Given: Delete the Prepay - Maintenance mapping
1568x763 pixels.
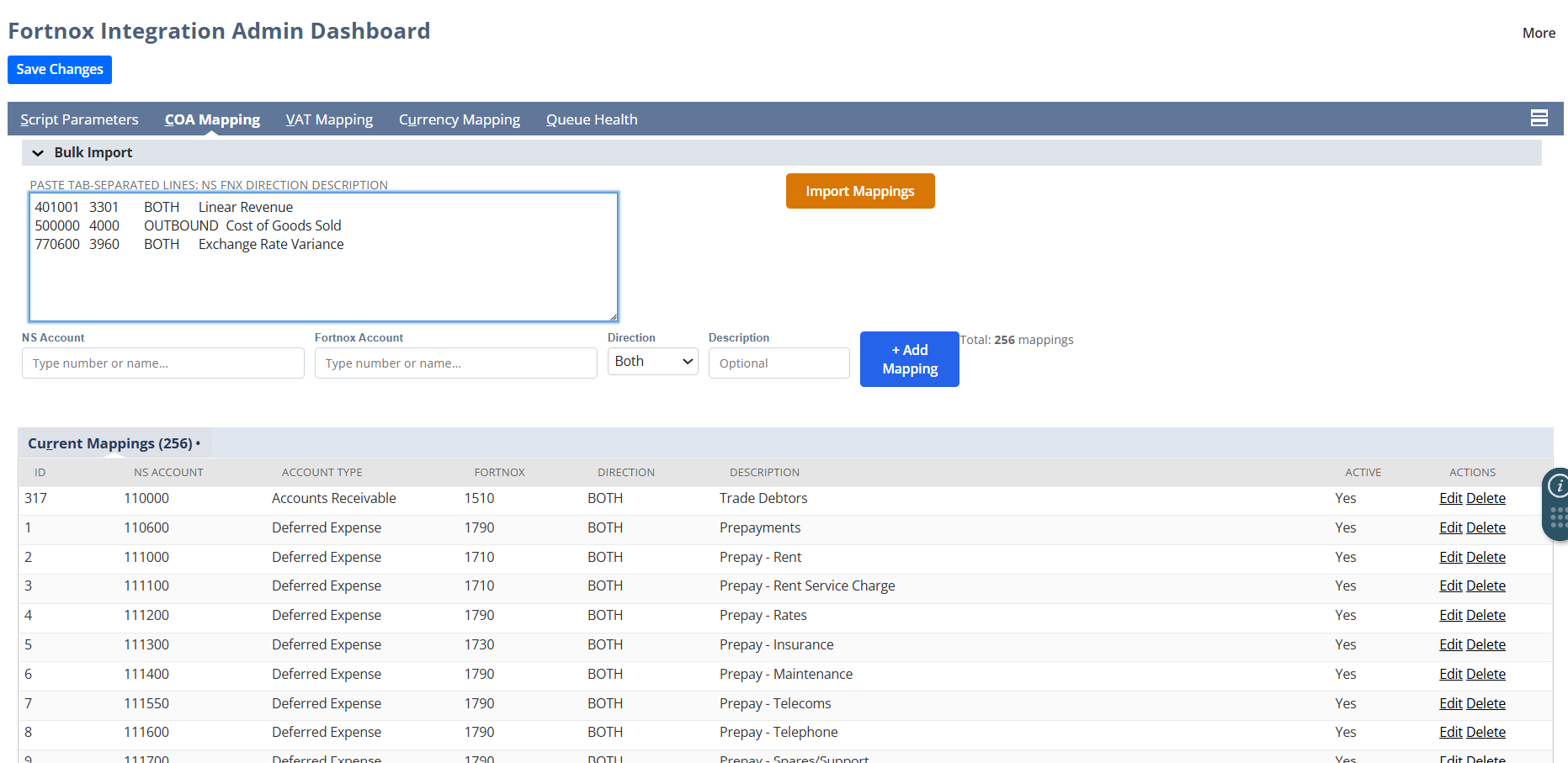Looking at the screenshot, I should coord(1486,674).
